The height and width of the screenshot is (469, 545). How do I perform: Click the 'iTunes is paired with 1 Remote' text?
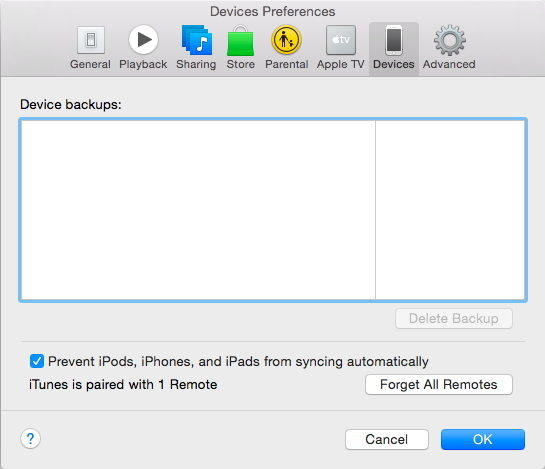click(x=123, y=385)
